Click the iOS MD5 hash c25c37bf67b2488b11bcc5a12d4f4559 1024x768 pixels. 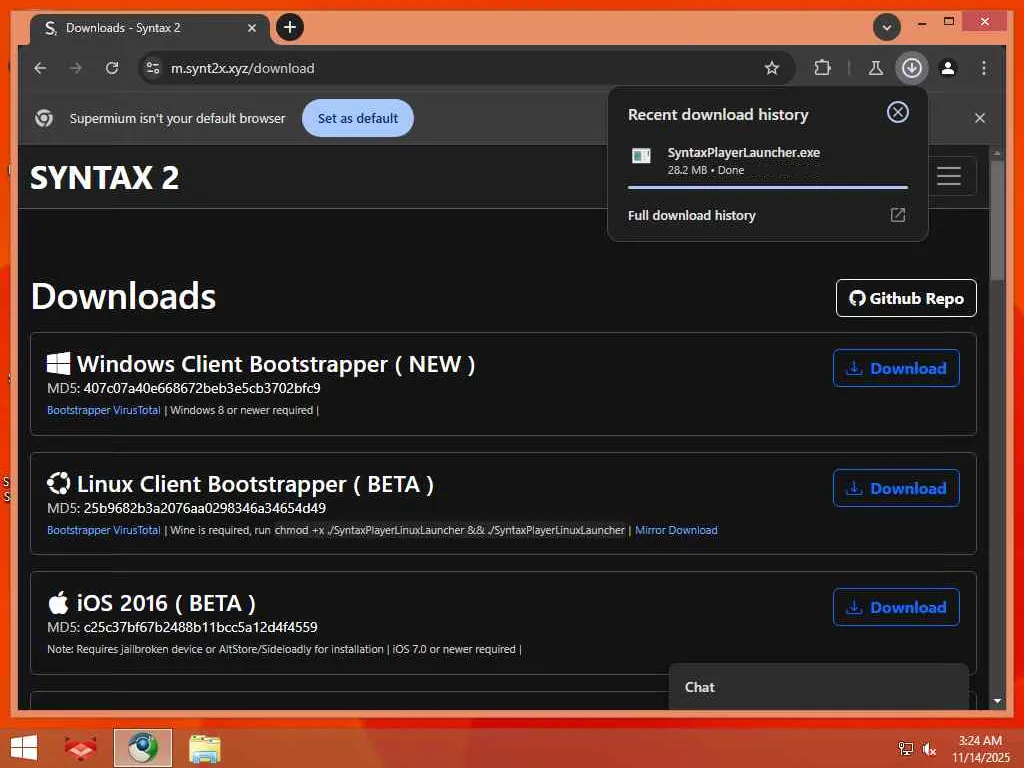[200, 627]
